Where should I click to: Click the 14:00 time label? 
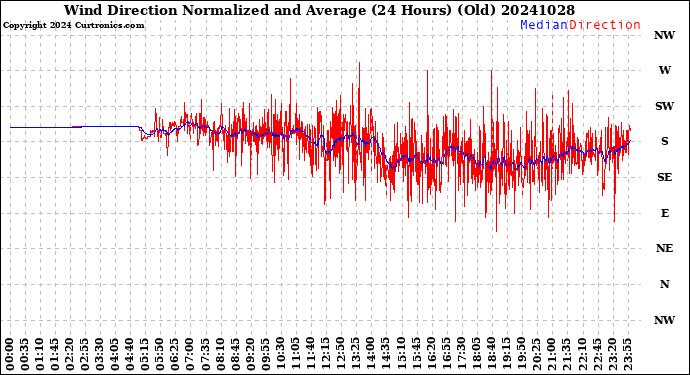(x=371, y=355)
